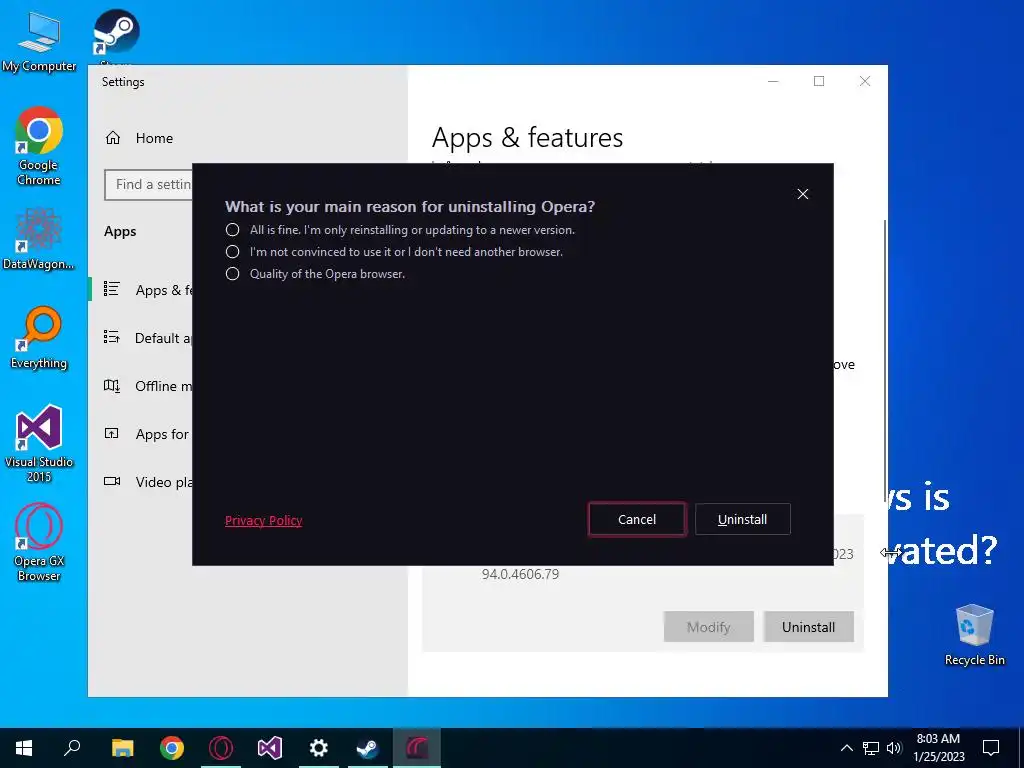Open Offline maps sidebar item
This screenshot has height=768, width=1024.
(148, 386)
